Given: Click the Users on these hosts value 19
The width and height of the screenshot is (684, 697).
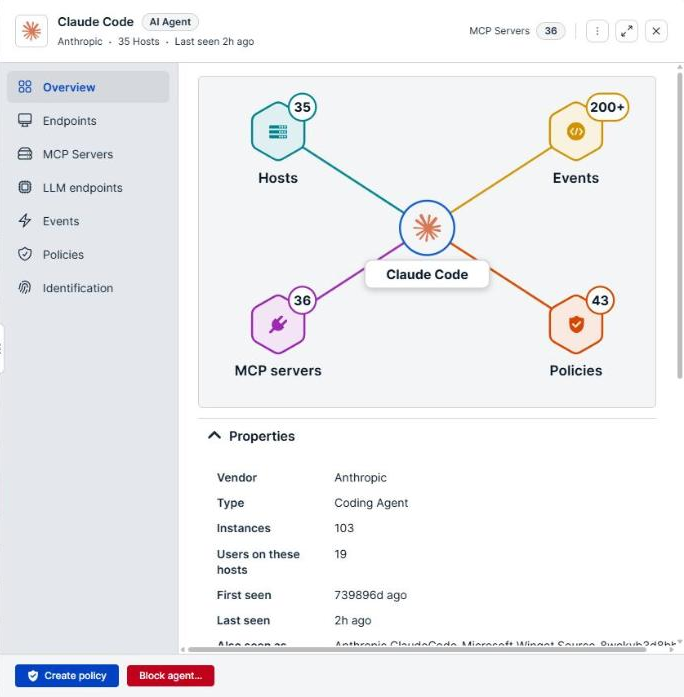Looking at the screenshot, I should [340, 554].
